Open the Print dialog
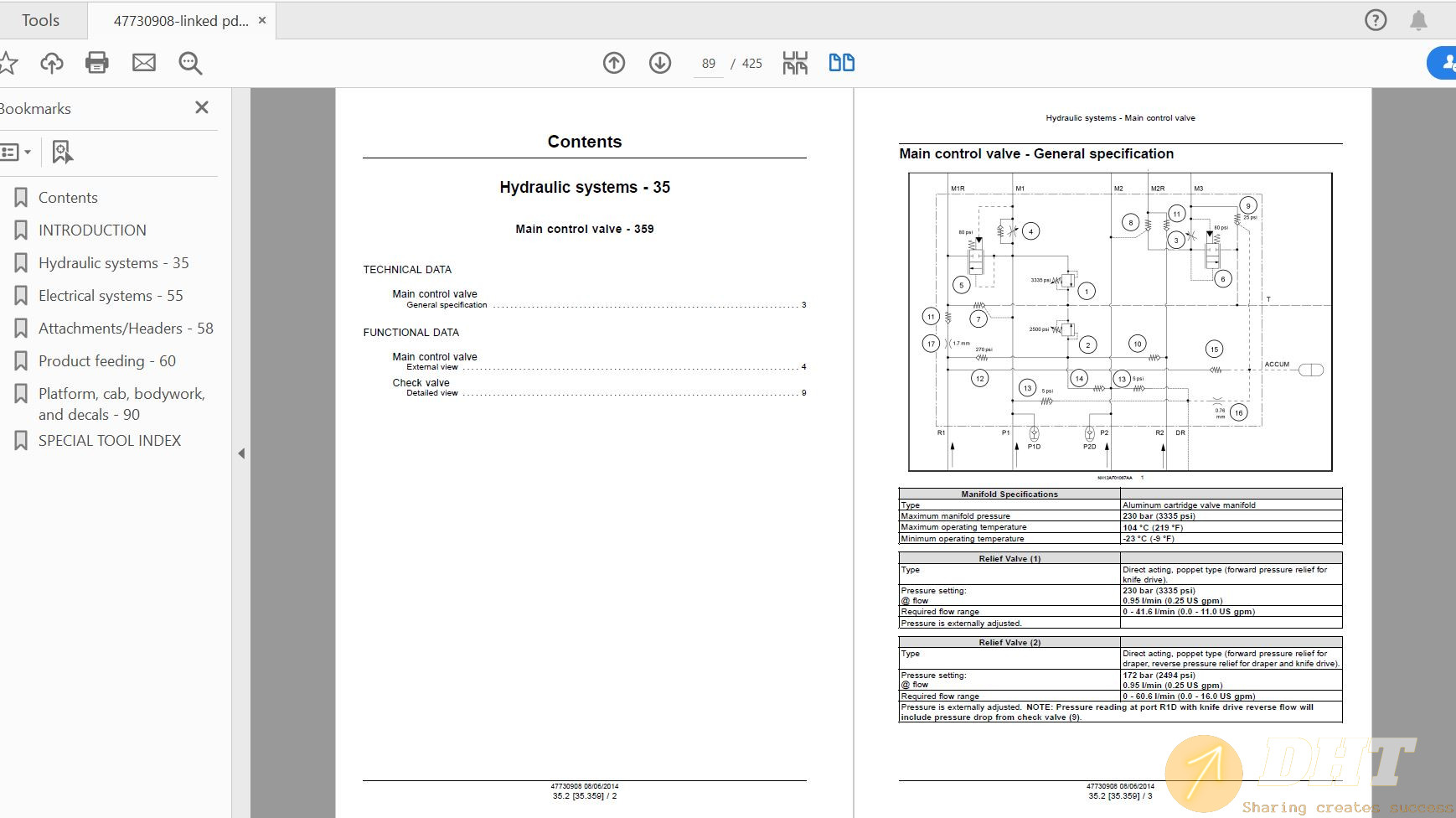Screen dimensions: 1456x818 point(96,62)
